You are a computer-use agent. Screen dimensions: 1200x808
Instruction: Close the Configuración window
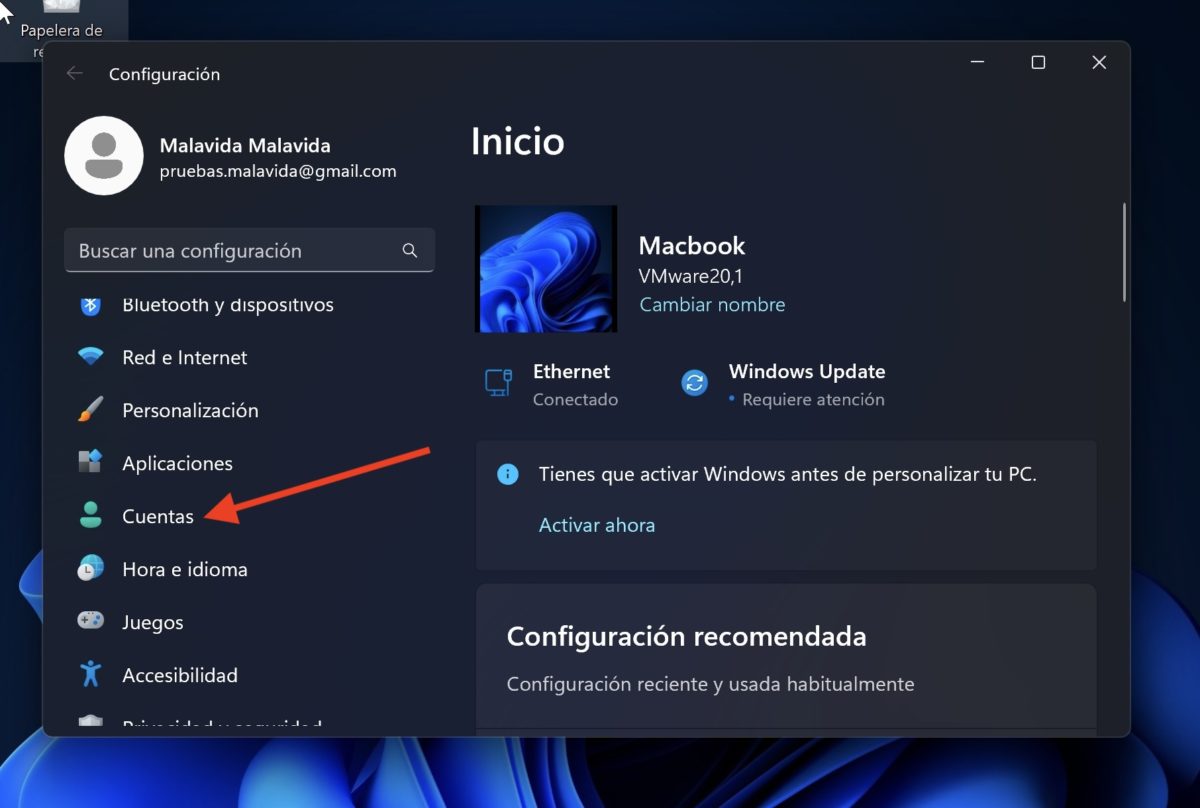point(1099,62)
